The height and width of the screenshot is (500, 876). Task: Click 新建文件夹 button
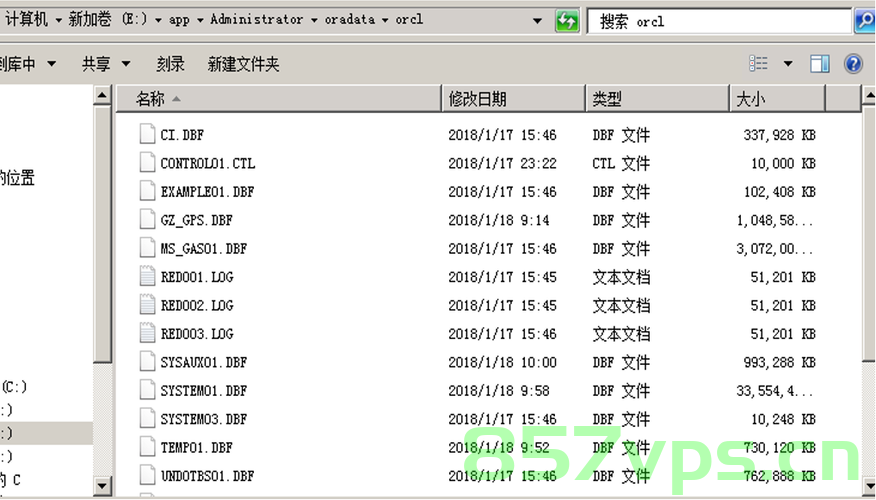[243, 64]
